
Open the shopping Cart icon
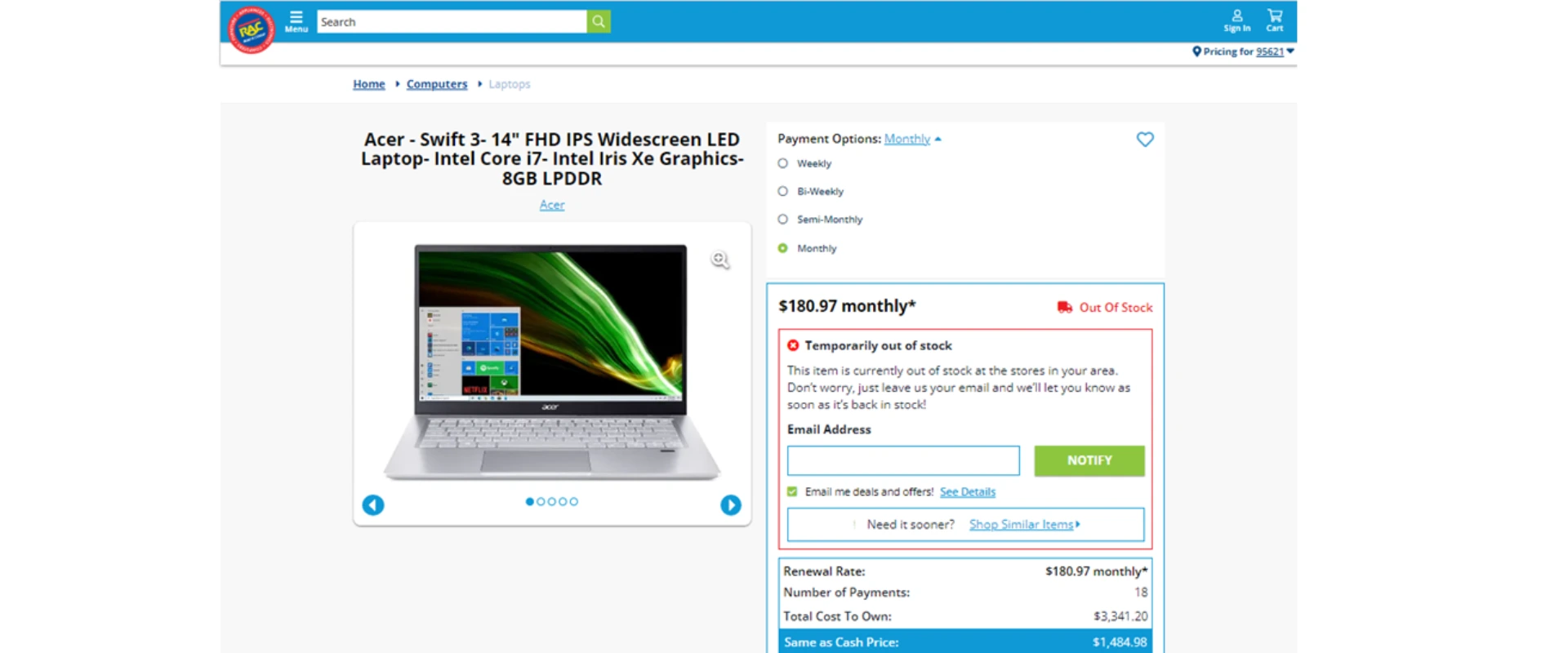click(1275, 20)
